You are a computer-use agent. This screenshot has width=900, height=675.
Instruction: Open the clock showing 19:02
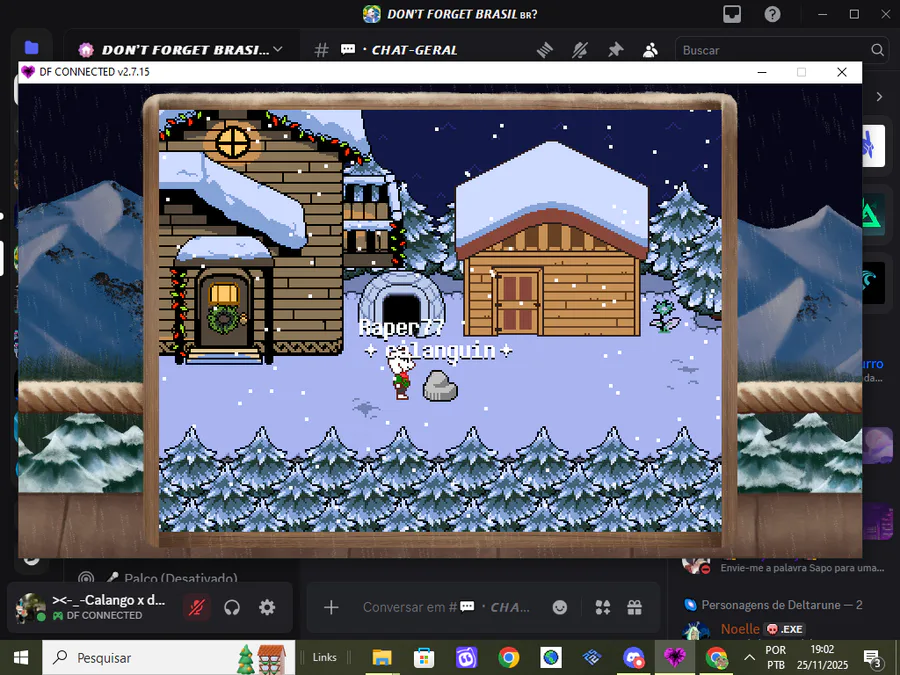822,657
